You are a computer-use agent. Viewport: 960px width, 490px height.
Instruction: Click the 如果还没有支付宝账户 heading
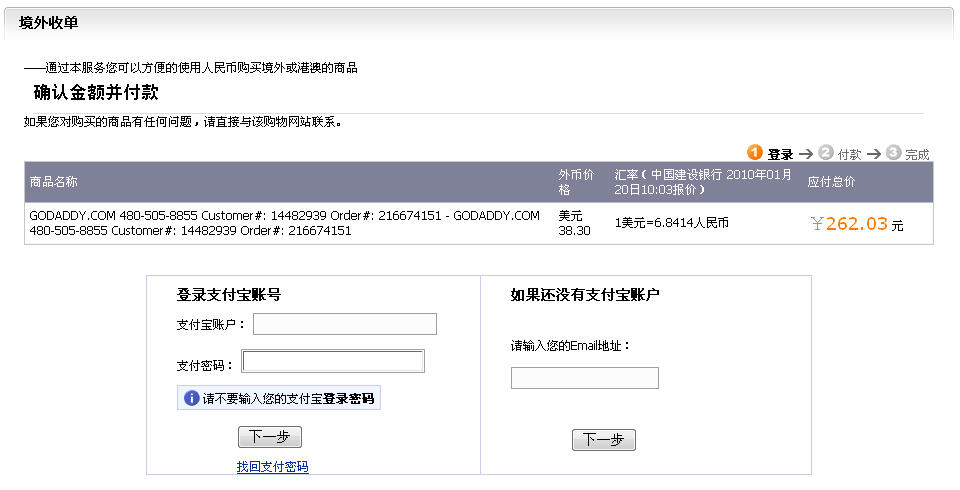click(x=585, y=295)
